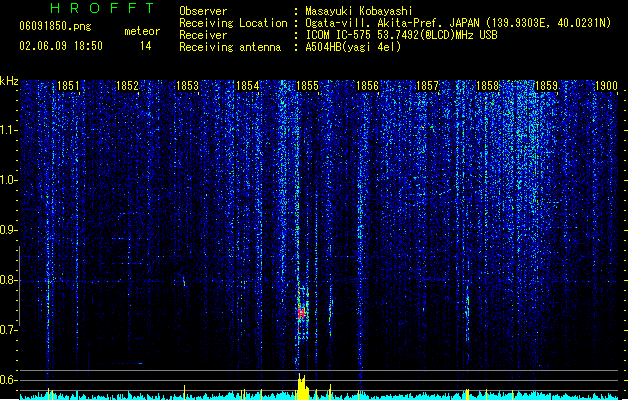The width and height of the screenshot is (629, 400).
Task: Click the 1.0 frequency axis label
Action: tap(9, 180)
